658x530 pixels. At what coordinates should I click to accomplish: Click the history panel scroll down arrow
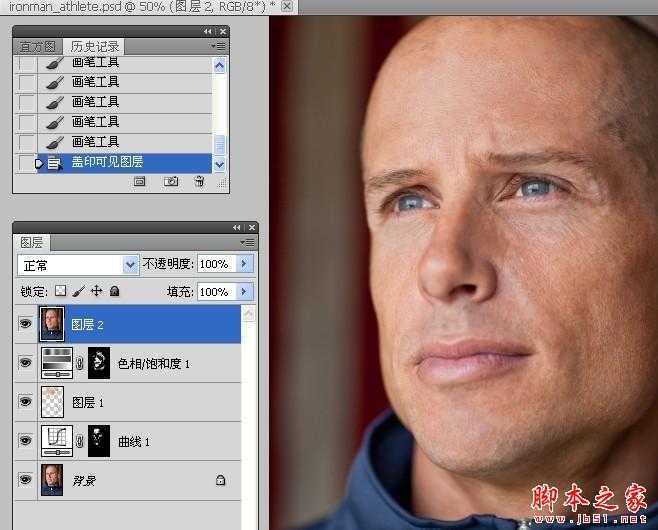click(219, 165)
